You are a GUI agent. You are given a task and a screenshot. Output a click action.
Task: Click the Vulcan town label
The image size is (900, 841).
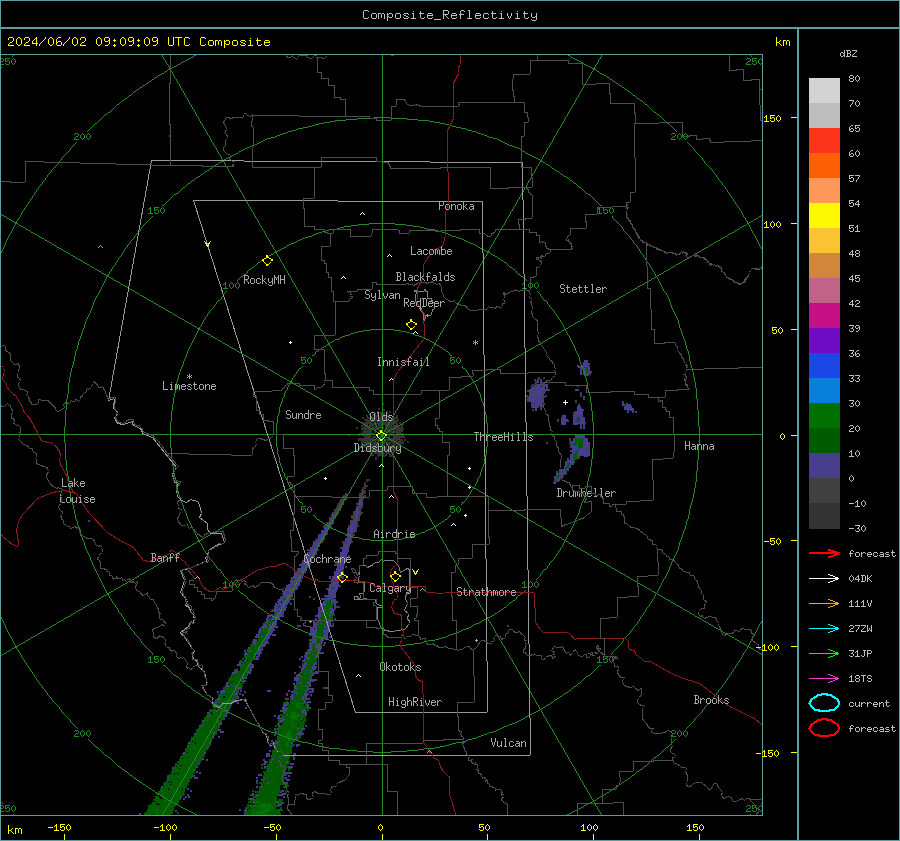coord(508,743)
